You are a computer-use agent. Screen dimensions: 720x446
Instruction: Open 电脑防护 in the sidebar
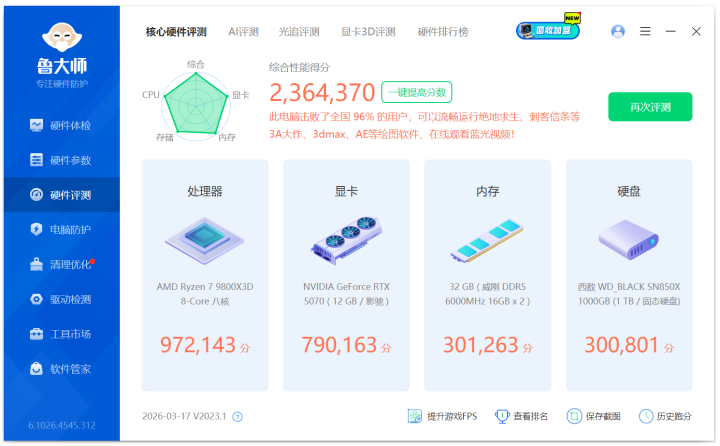click(x=62, y=229)
